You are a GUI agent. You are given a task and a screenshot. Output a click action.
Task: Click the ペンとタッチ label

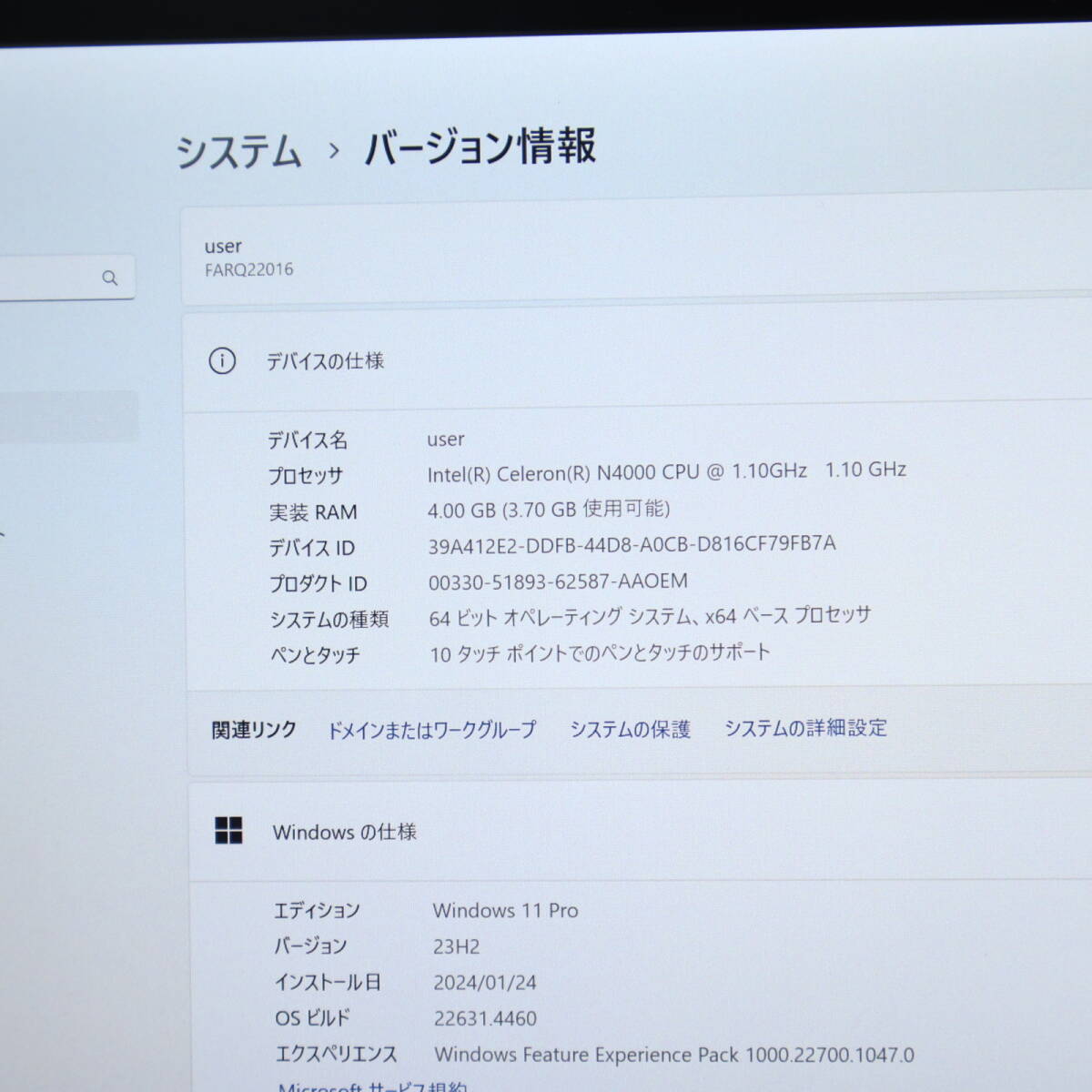pyautogui.click(x=315, y=655)
